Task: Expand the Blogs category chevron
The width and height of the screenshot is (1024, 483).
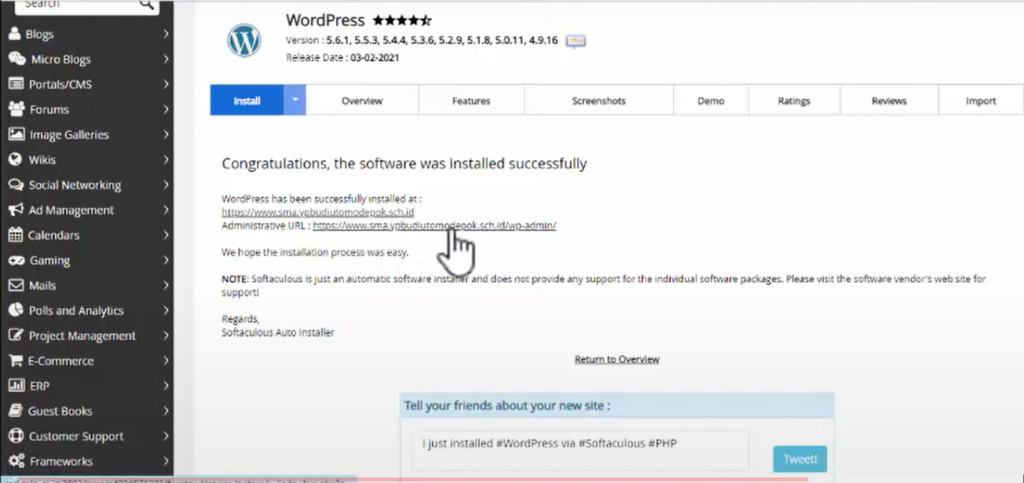Action: [166, 34]
